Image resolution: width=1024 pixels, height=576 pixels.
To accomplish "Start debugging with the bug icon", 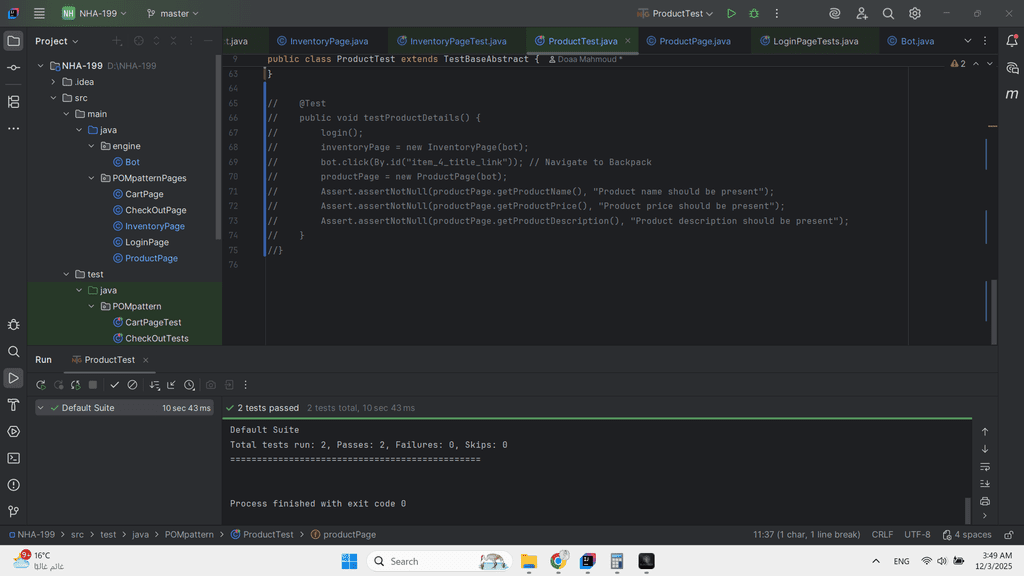I will tap(754, 14).
